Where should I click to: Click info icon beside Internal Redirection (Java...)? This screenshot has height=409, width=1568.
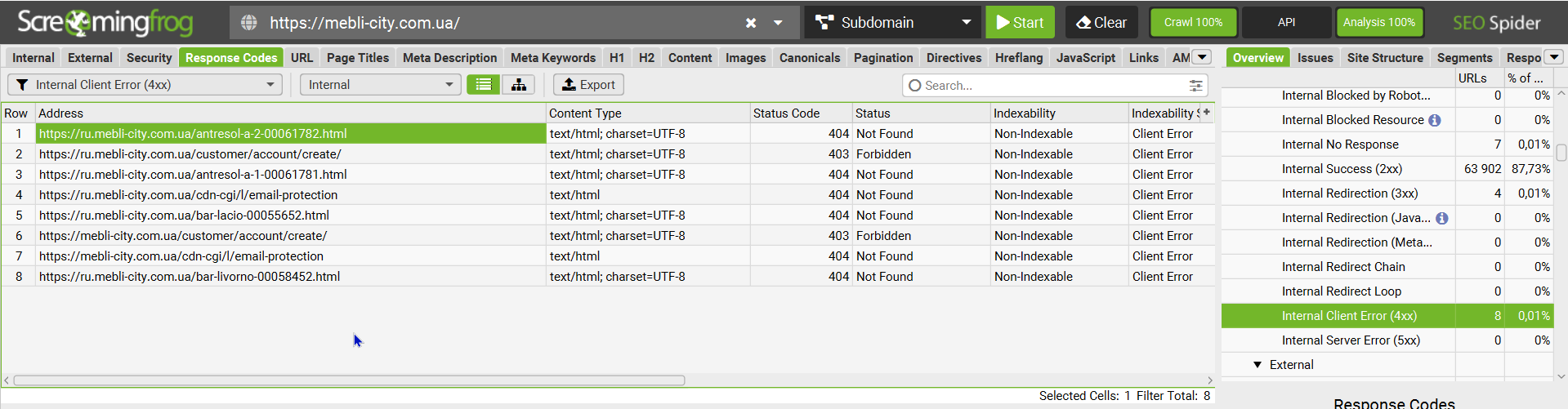tap(1442, 218)
